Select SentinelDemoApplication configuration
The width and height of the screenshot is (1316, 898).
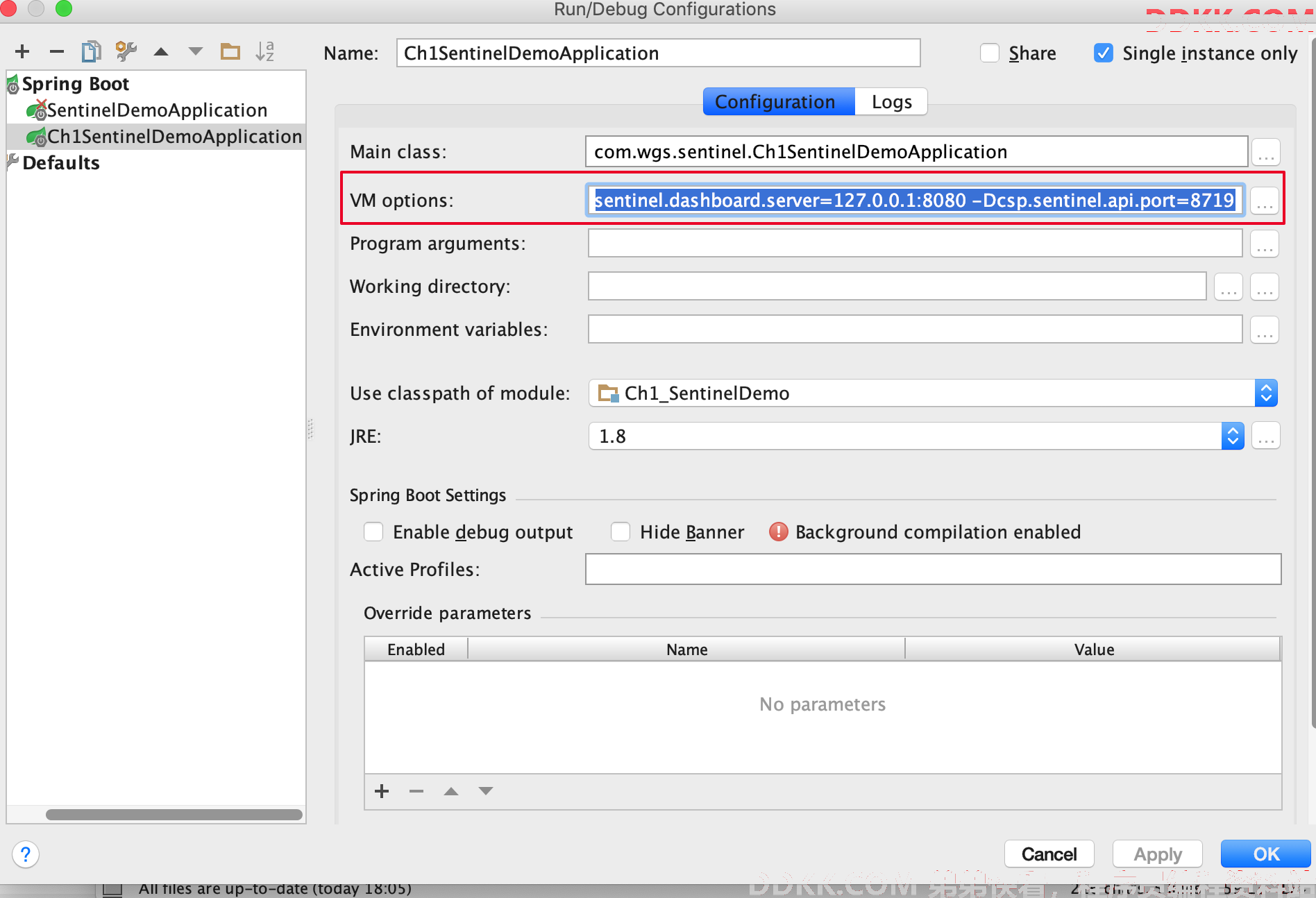157,110
